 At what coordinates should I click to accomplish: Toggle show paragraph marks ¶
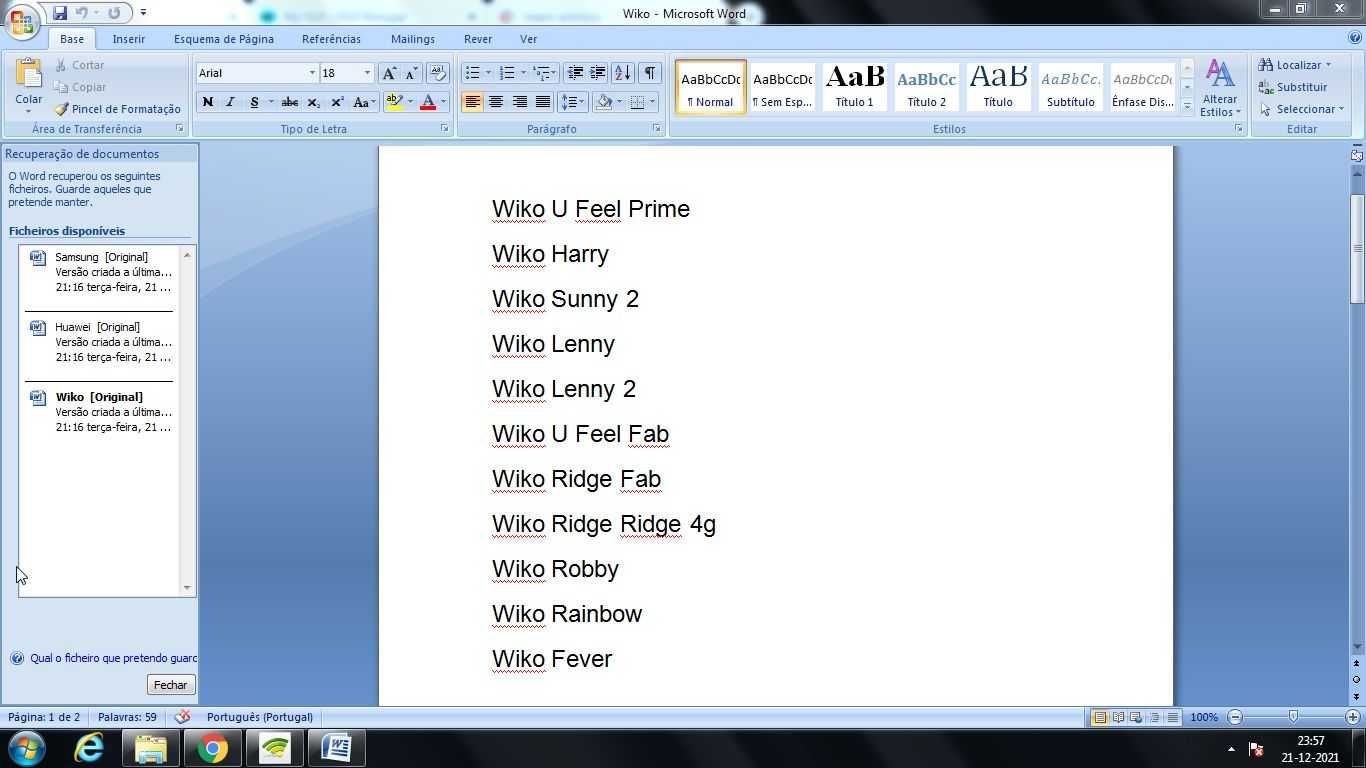pos(650,73)
